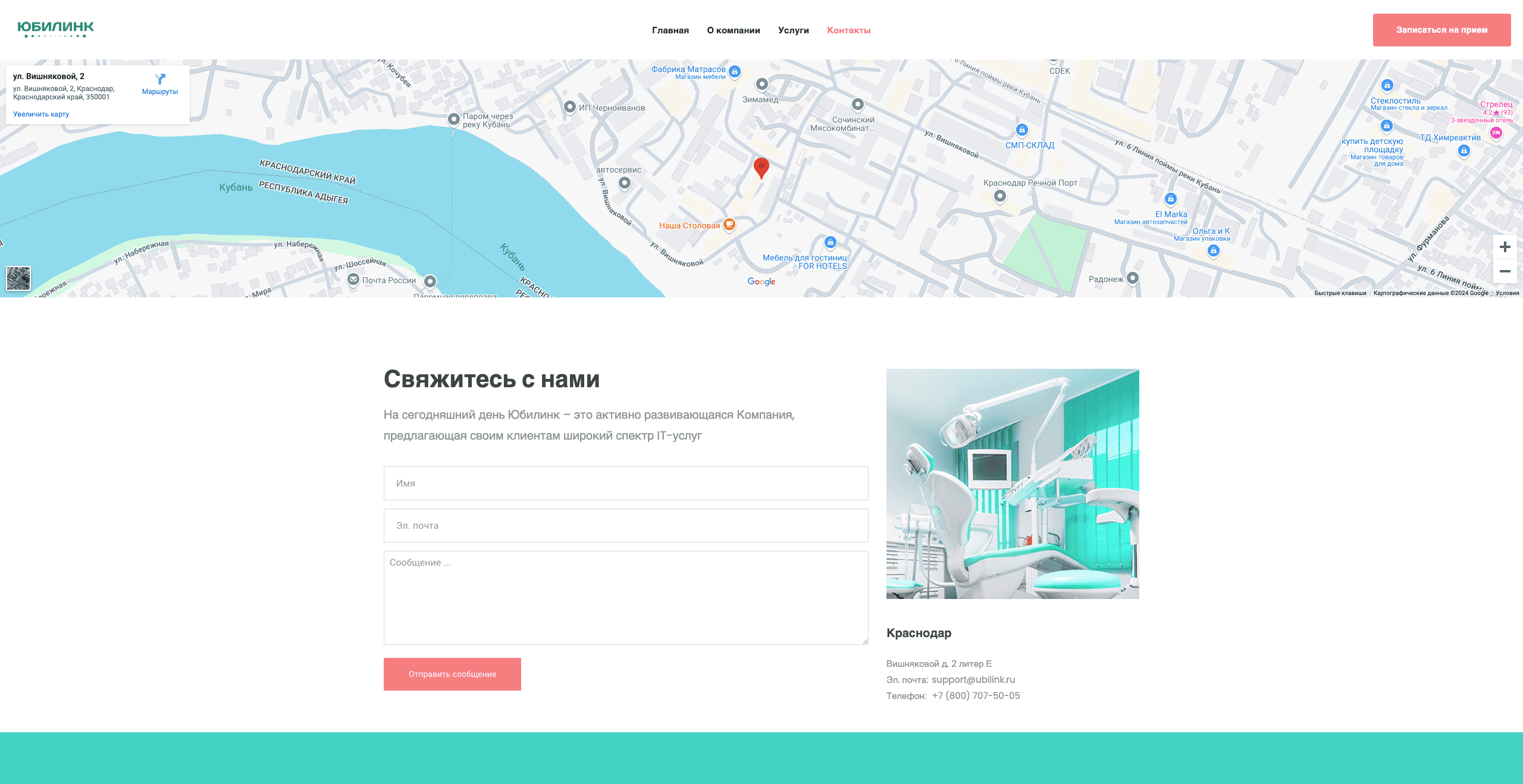Zoom in the map with plus button
The image size is (1523, 784).
1505,247
